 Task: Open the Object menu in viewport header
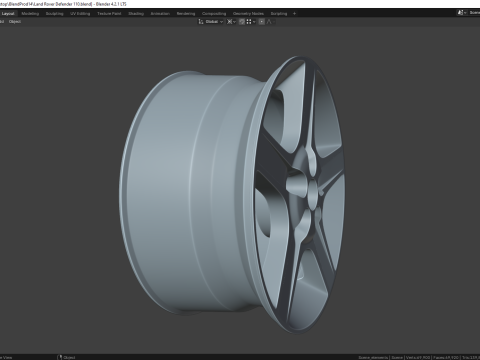click(15, 22)
